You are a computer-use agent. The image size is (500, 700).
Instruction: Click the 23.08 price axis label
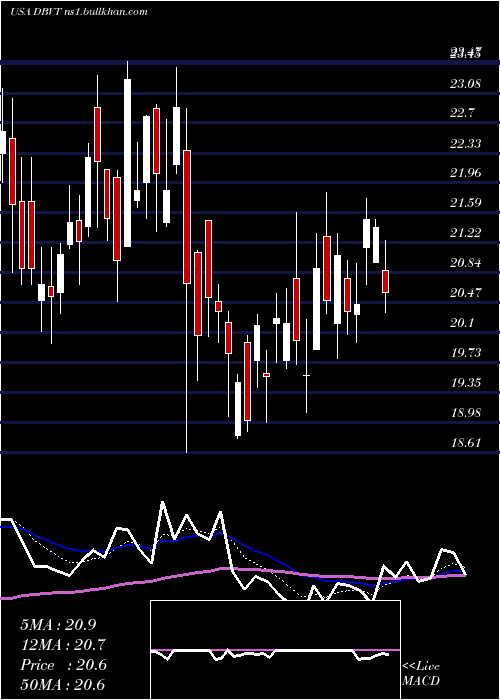466,83
